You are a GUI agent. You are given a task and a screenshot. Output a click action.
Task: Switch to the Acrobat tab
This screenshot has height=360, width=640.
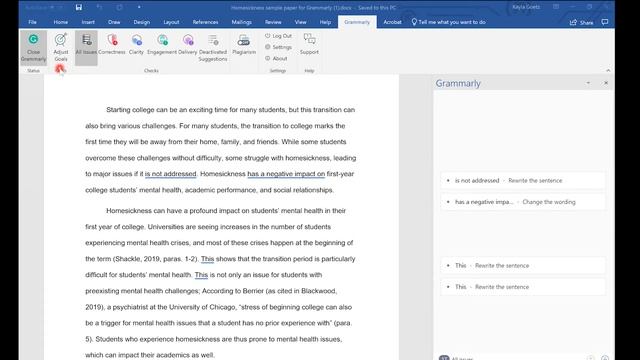click(x=392, y=22)
